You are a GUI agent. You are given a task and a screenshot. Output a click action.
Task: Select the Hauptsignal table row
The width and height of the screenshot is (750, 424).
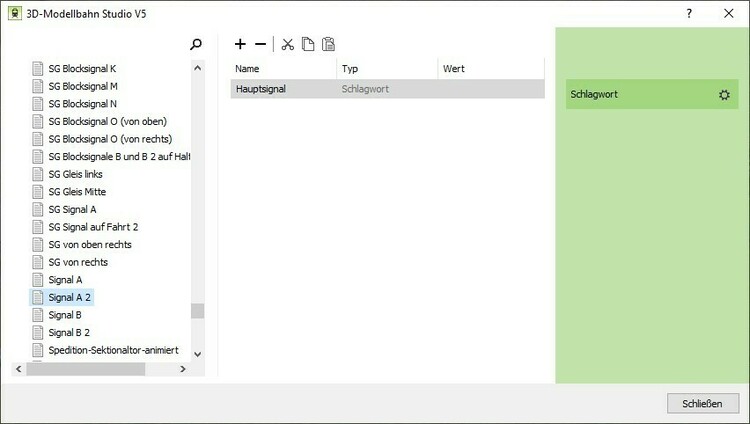point(387,89)
